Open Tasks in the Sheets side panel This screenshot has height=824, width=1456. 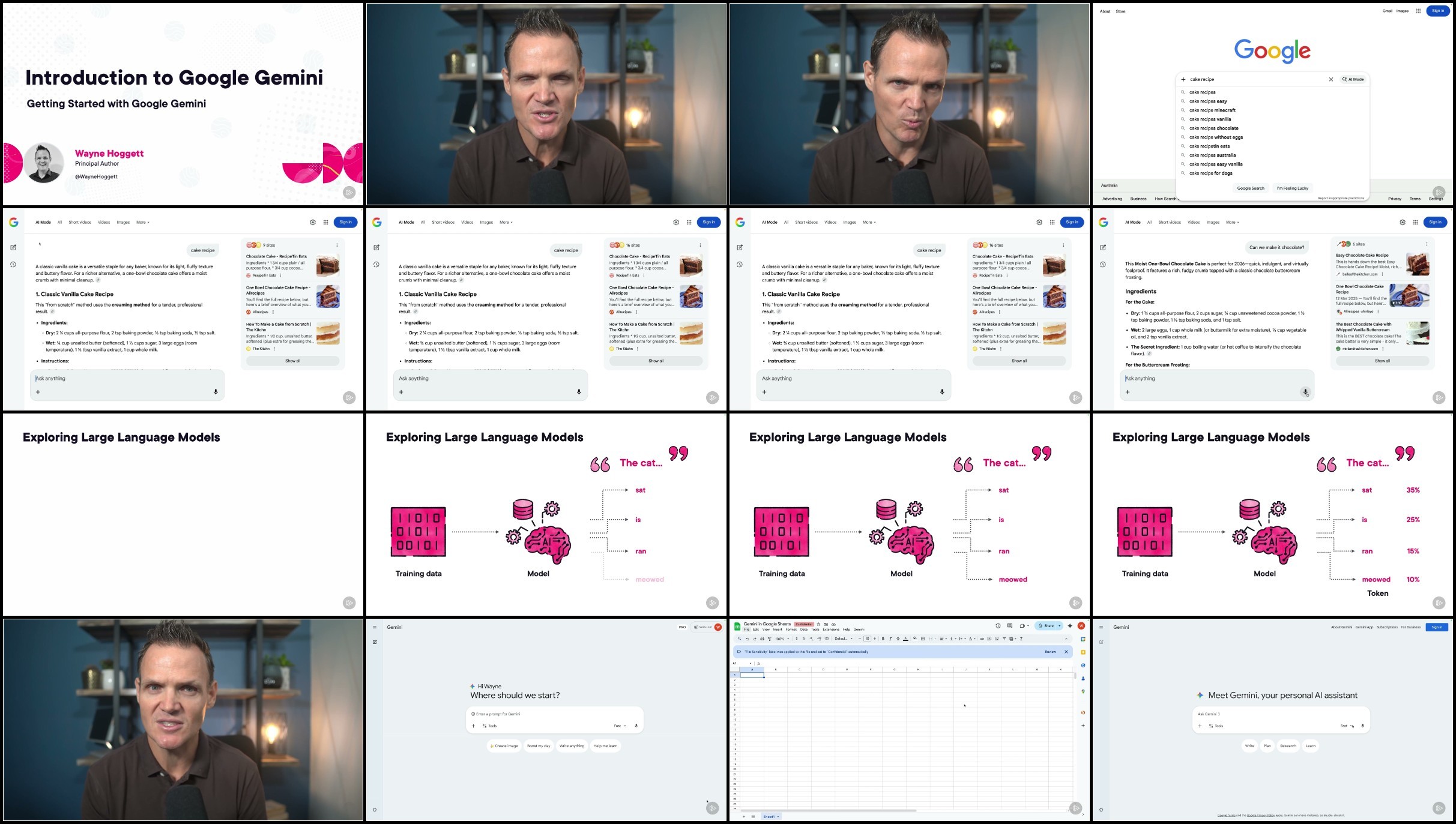(x=1083, y=665)
